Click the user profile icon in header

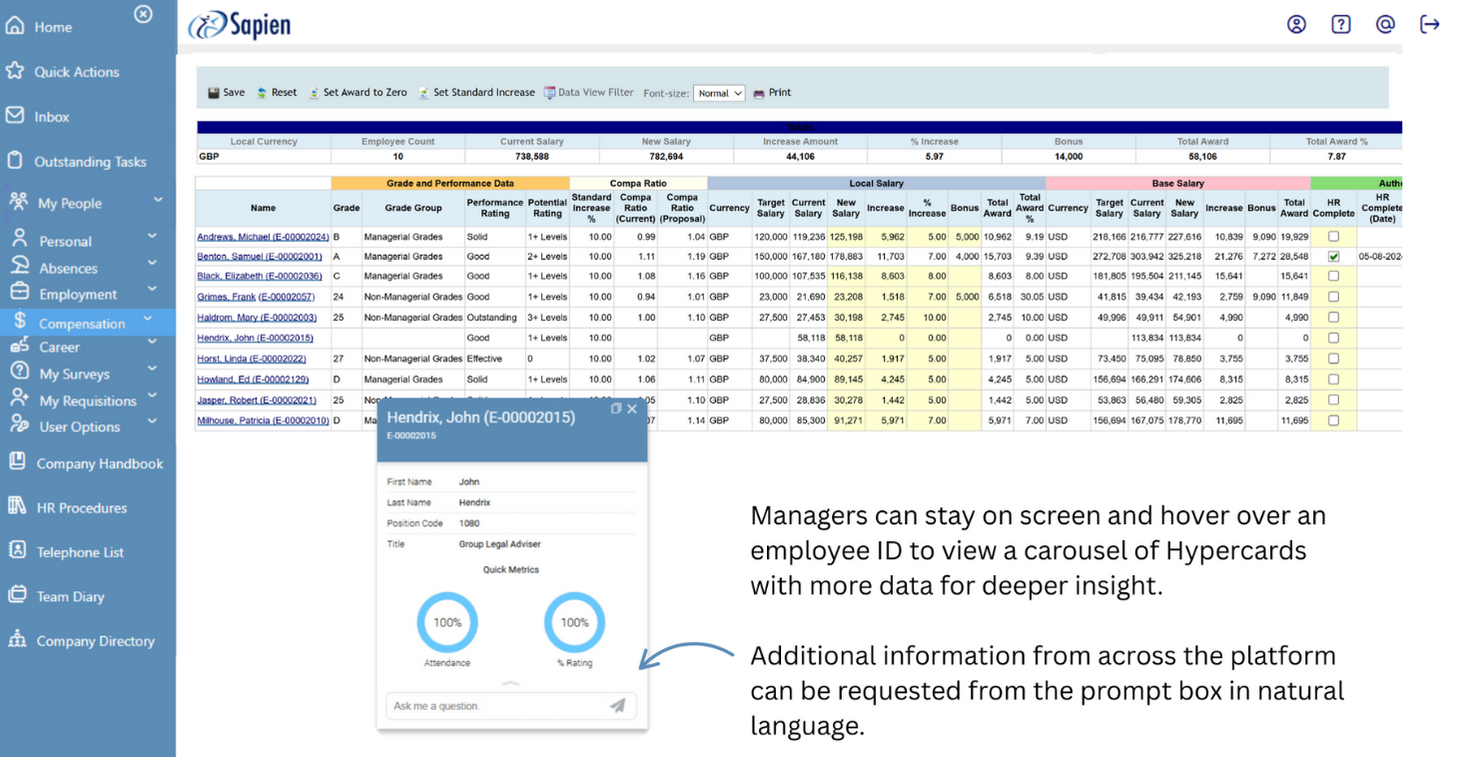point(1296,24)
